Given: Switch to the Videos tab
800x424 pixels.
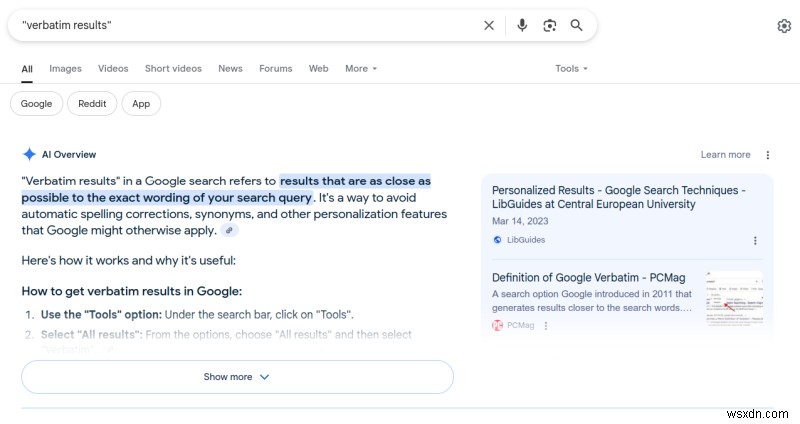Looking at the screenshot, I should (x=113, y=68).
